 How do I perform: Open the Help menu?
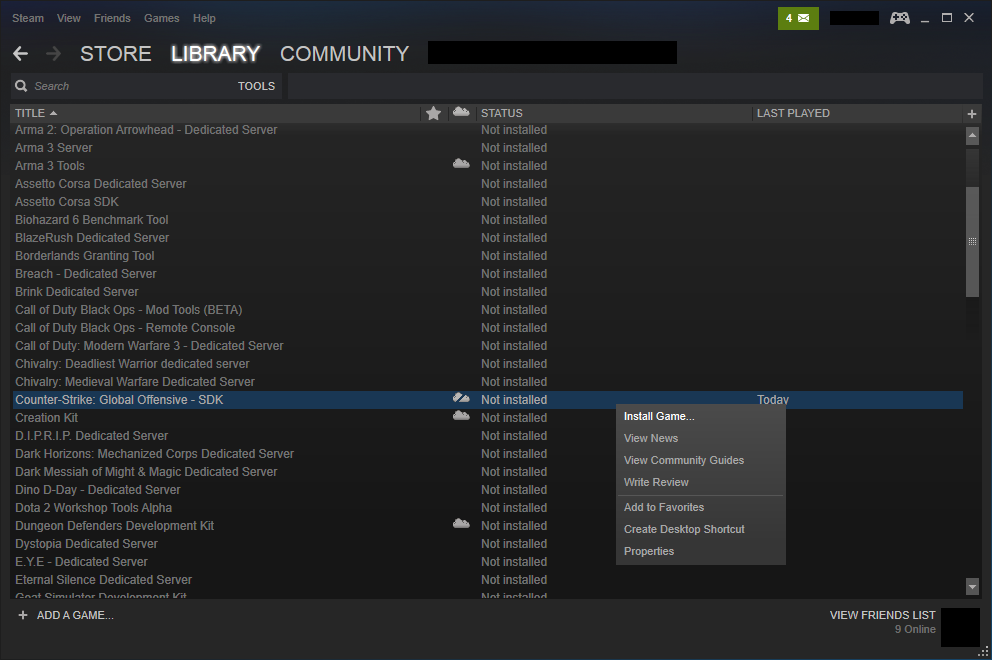(x=204, y=18)
